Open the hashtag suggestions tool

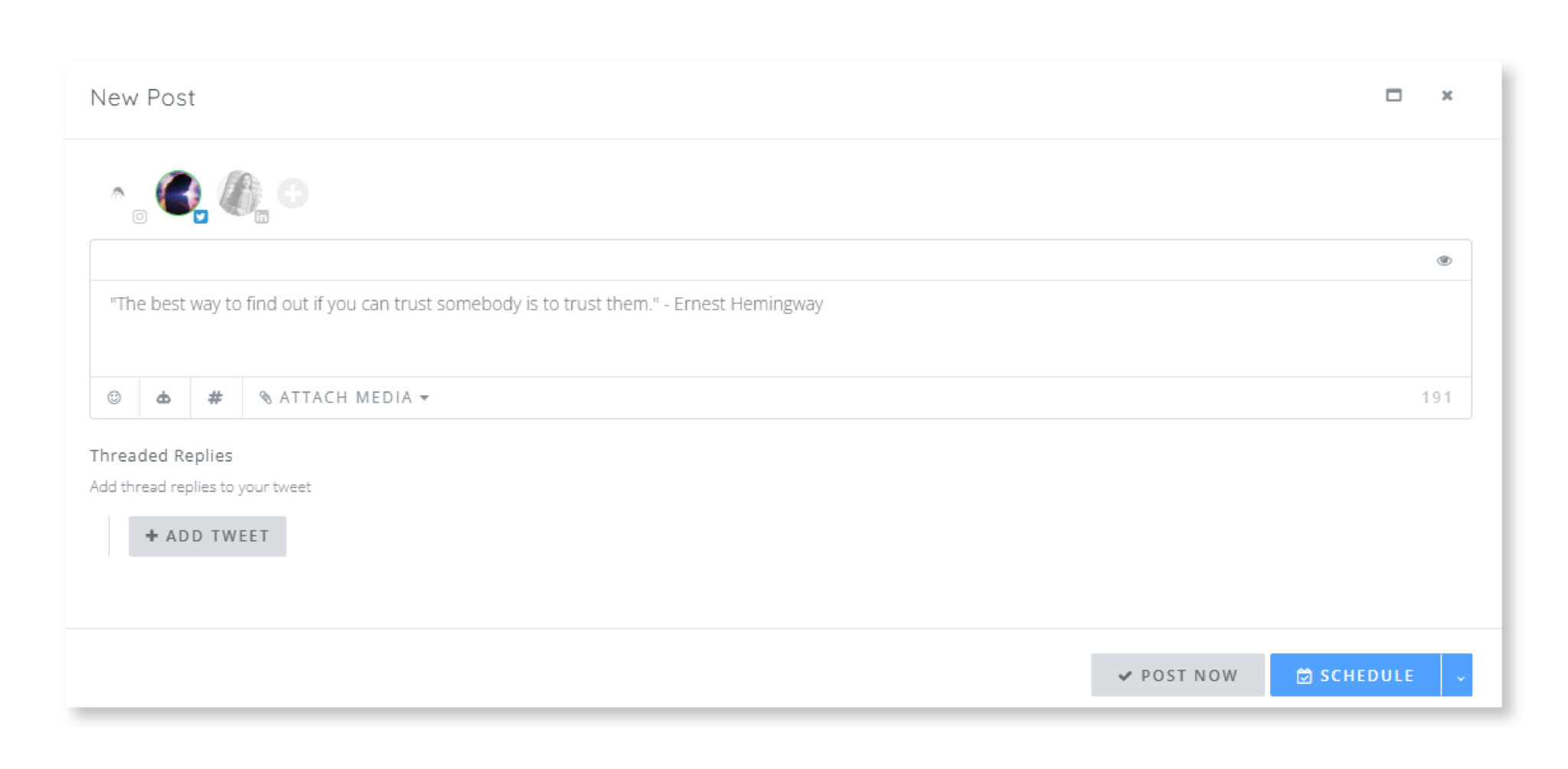pos(215,398)
